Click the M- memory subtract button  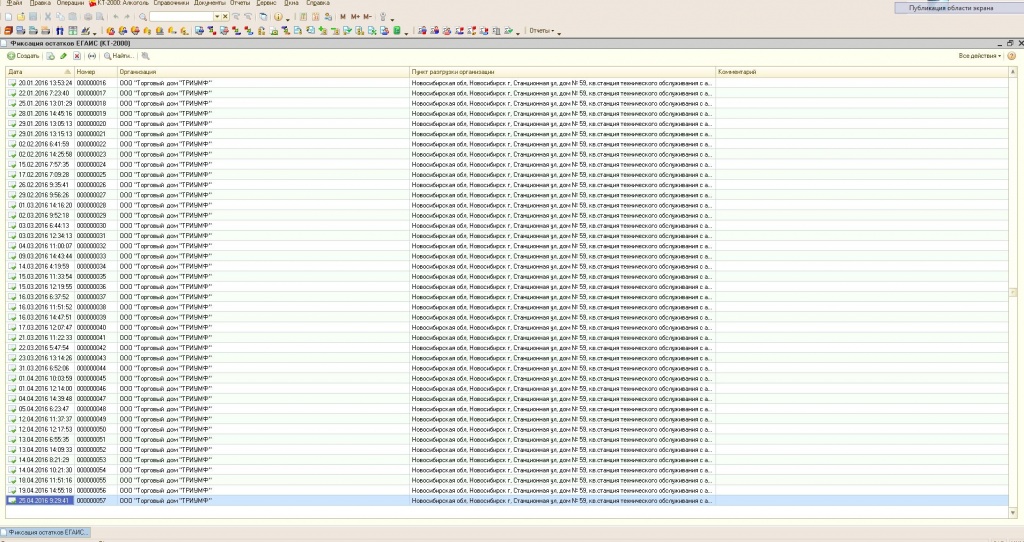368,17
